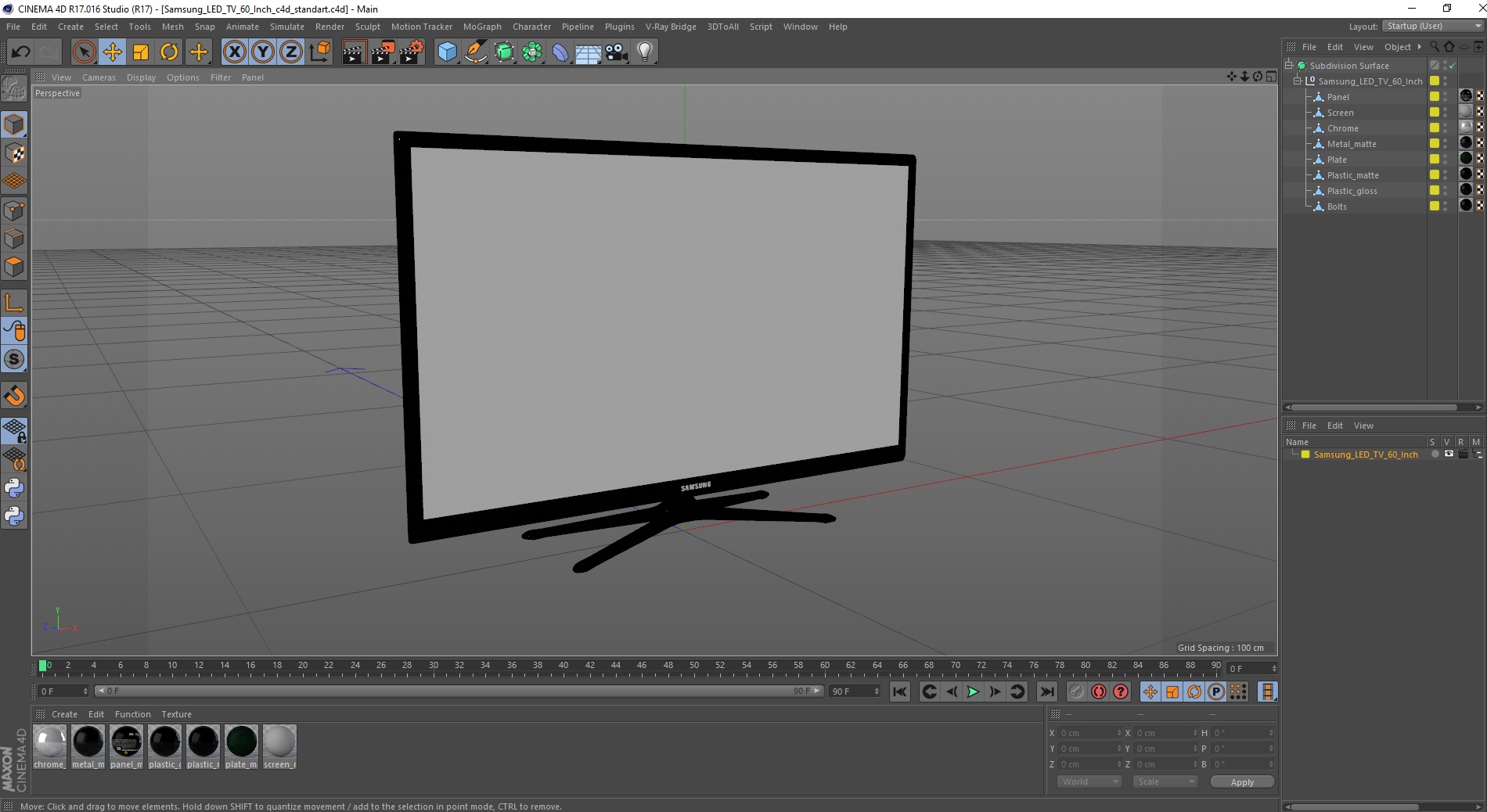Open the deformer Bend icon
The image size is (1487, 812).
coord(560,52)
